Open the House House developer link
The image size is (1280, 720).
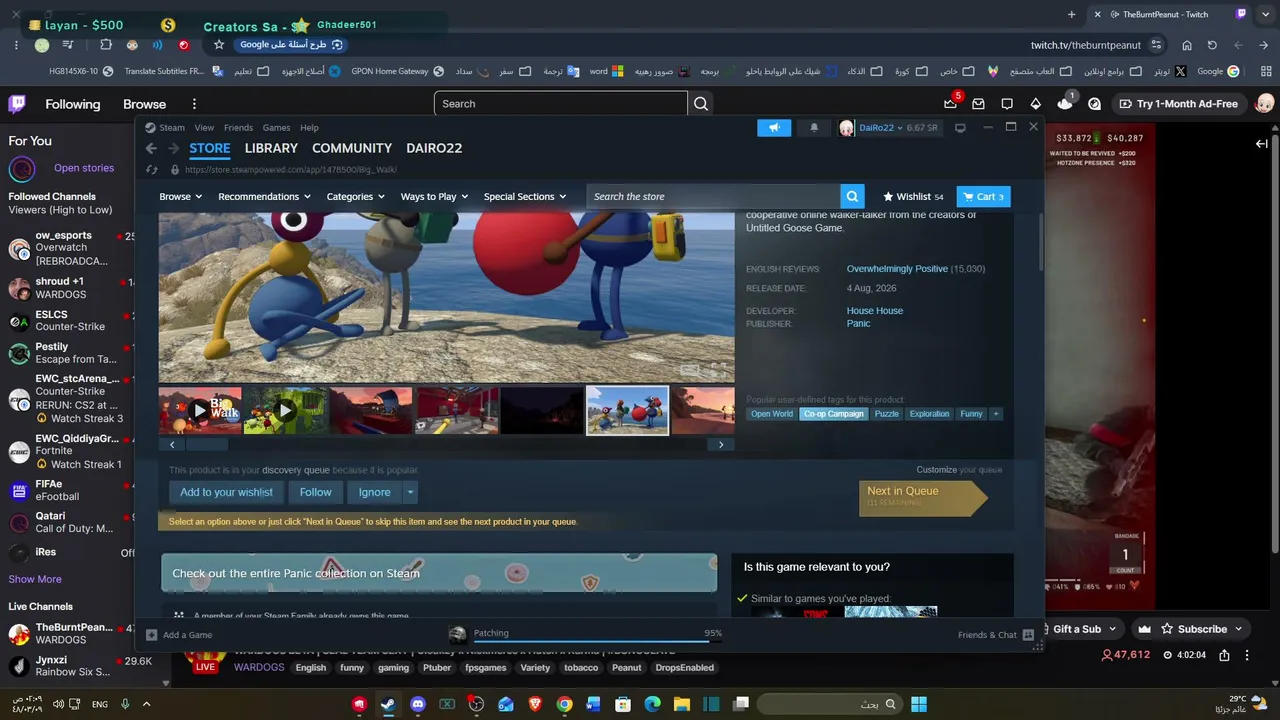click(x=875, y=311)
